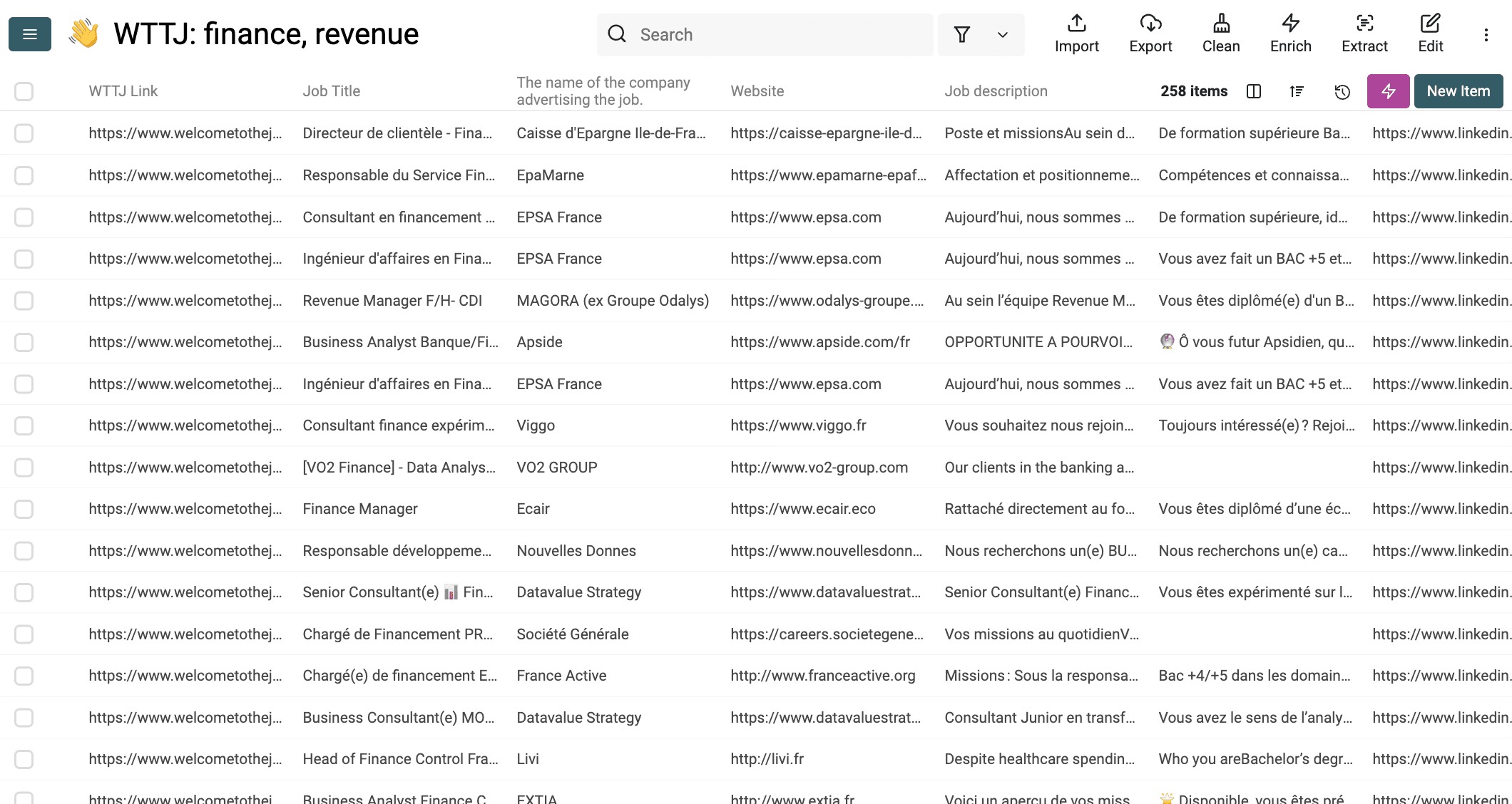Click the waving hand emoji icon
Image resolution: width=1512 pixels, height=804 pixels.
click(x=83, y=33)
